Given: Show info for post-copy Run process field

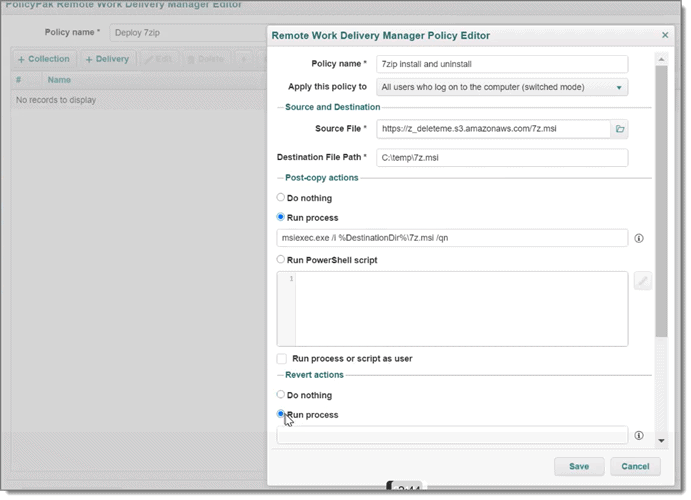Looking at the screenshot, I should coord(639,238).
